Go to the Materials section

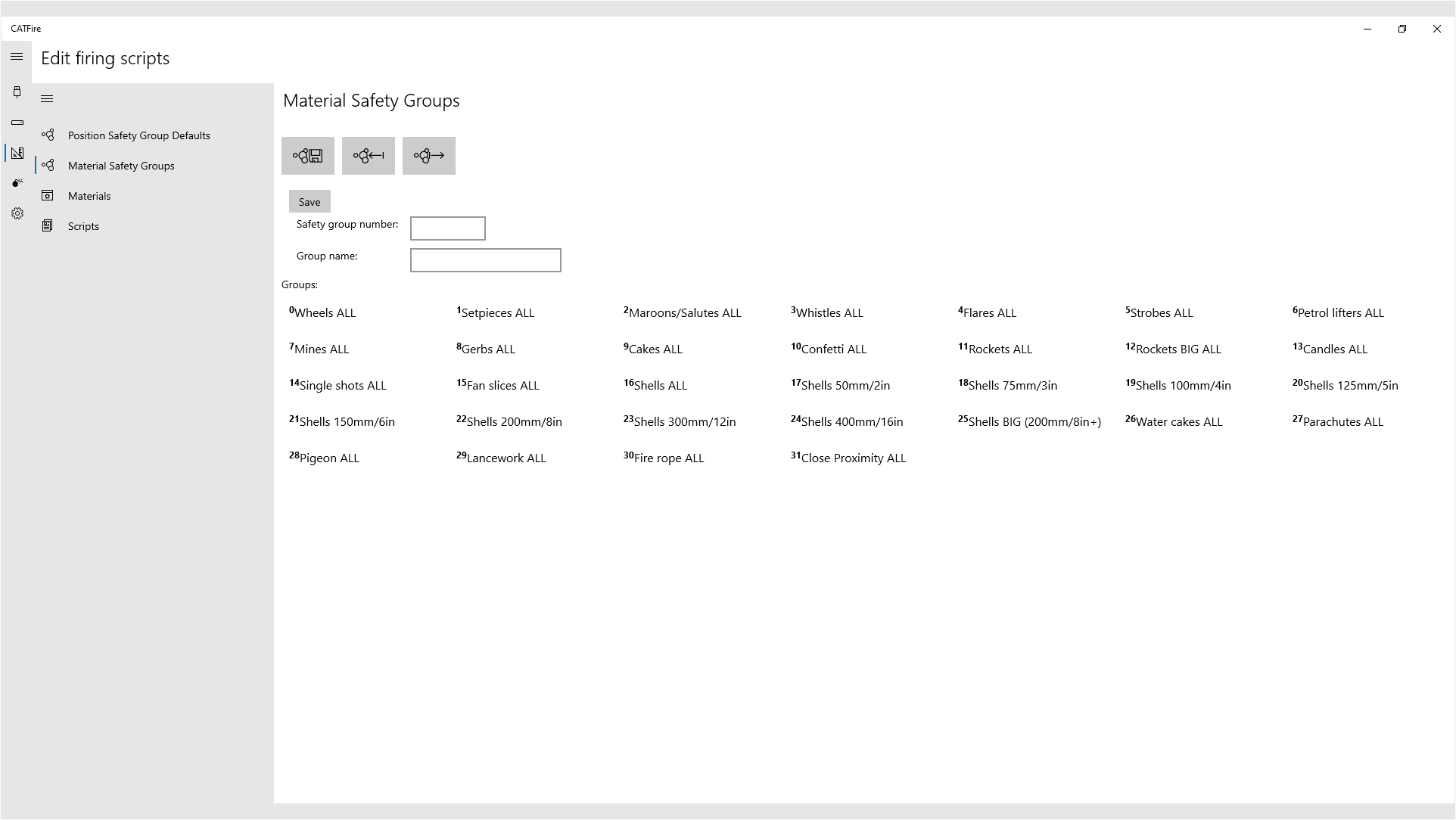point(89,196)
